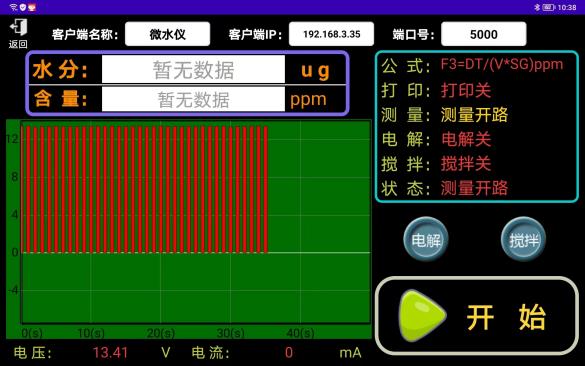The image size is (585, 366).
Task: Select the formula F3=DT/(V*SG)ppm
Action: 501,64
